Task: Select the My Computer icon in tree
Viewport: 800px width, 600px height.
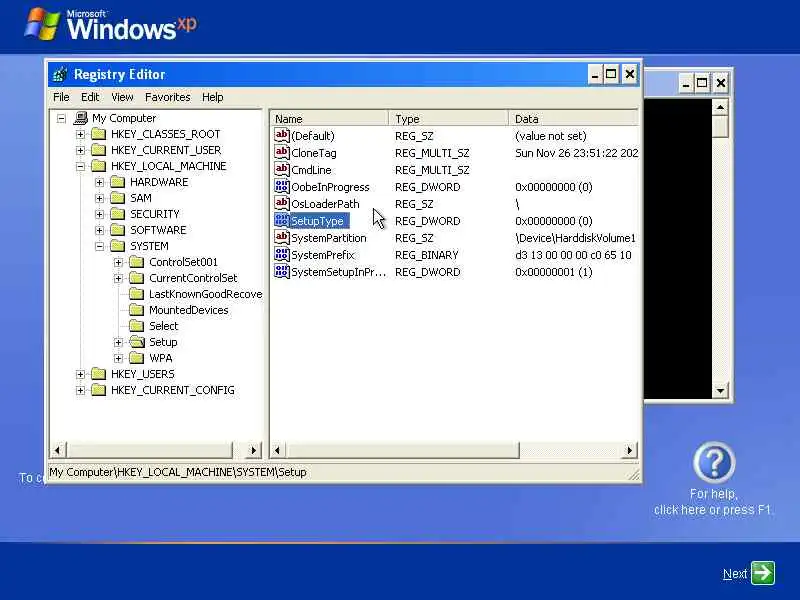Action: click(x=81, y=118)
